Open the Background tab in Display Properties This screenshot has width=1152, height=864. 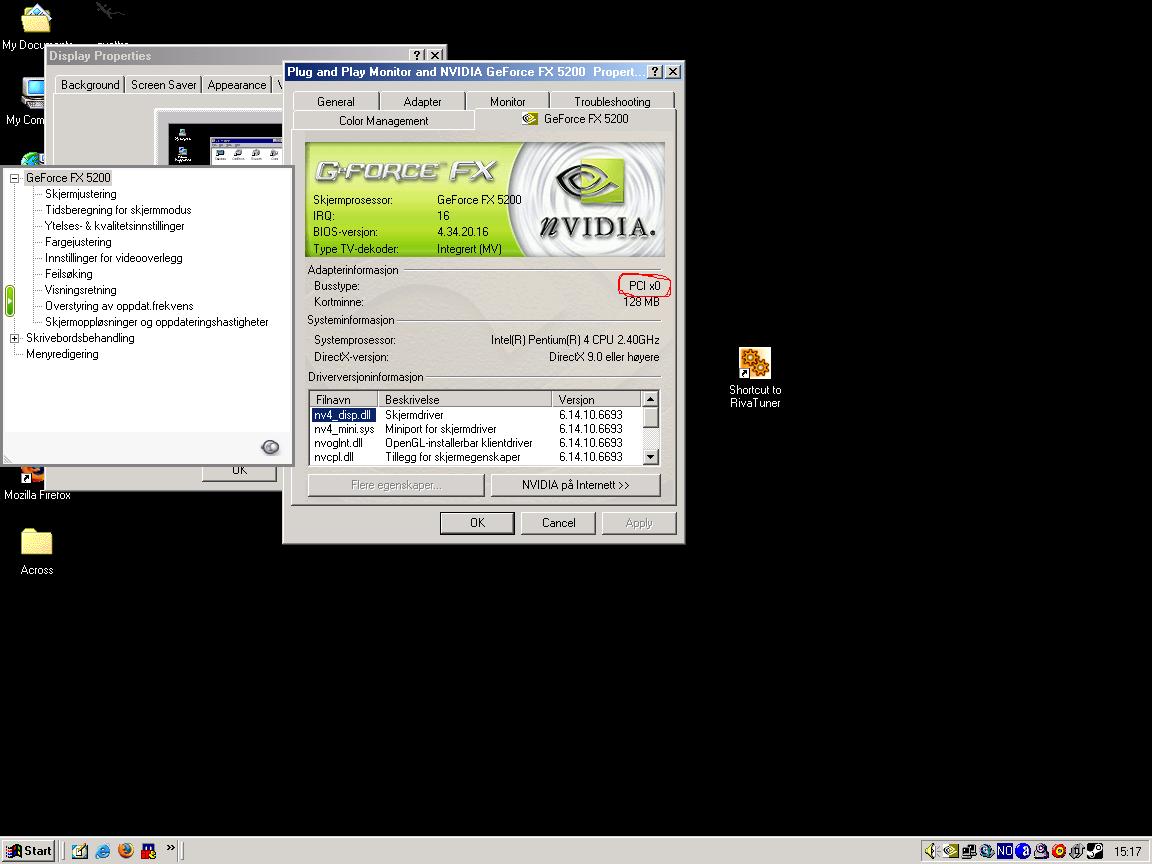[90, 84]
